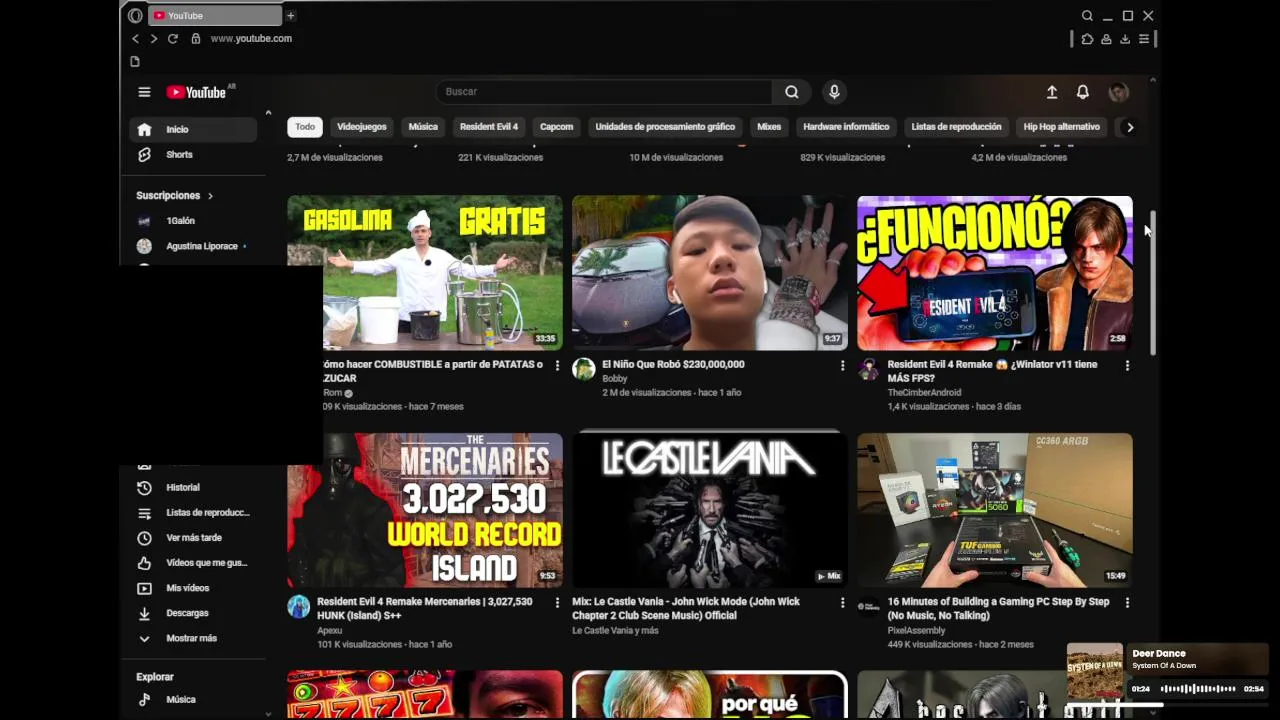The width and height of the screenshot is (1280, 720).
Task: Open El Niño Que Robó video thumbnail
Action: click(709, 273)
